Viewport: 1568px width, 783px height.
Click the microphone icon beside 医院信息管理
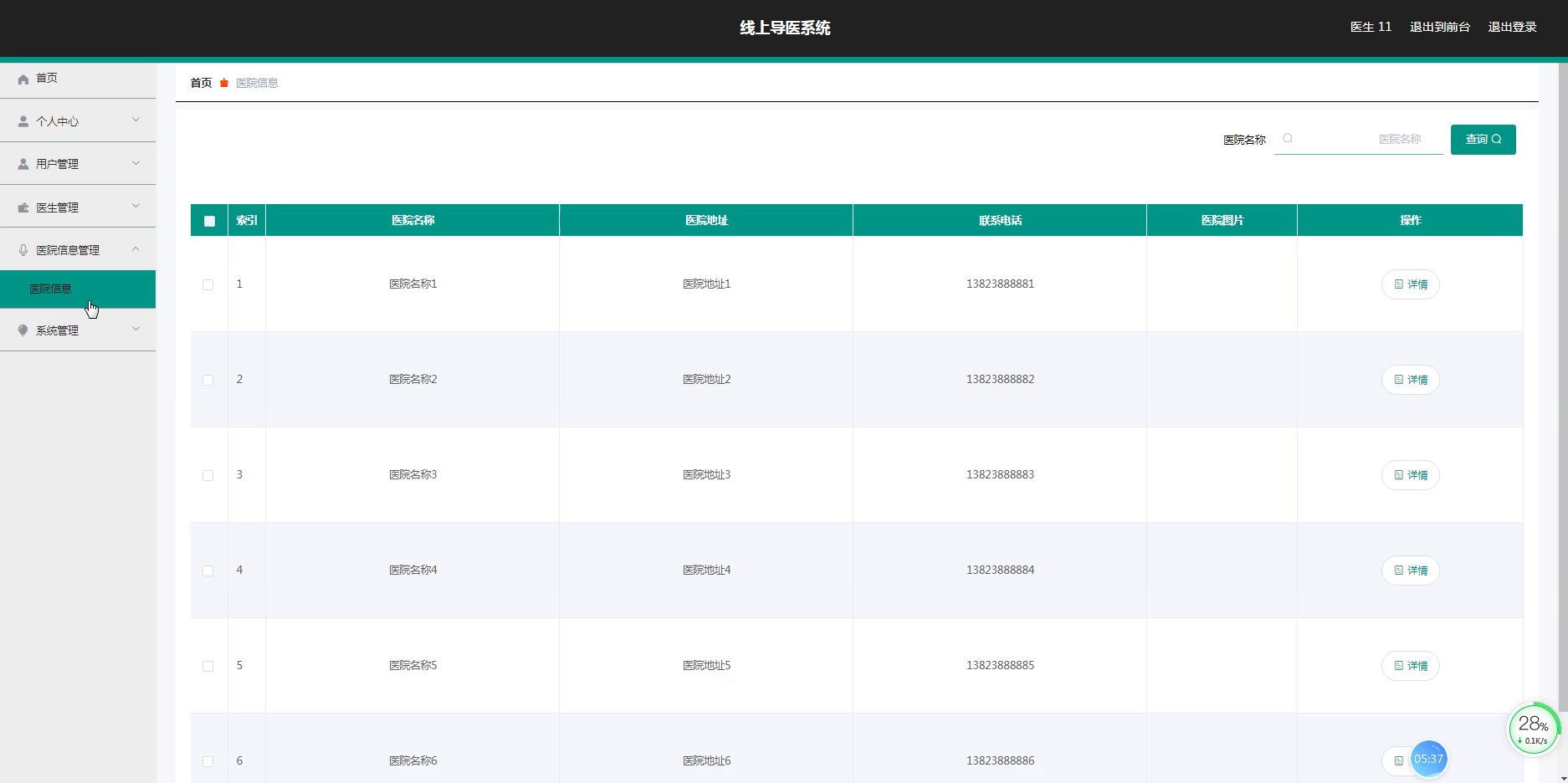(x=23, y=250)
